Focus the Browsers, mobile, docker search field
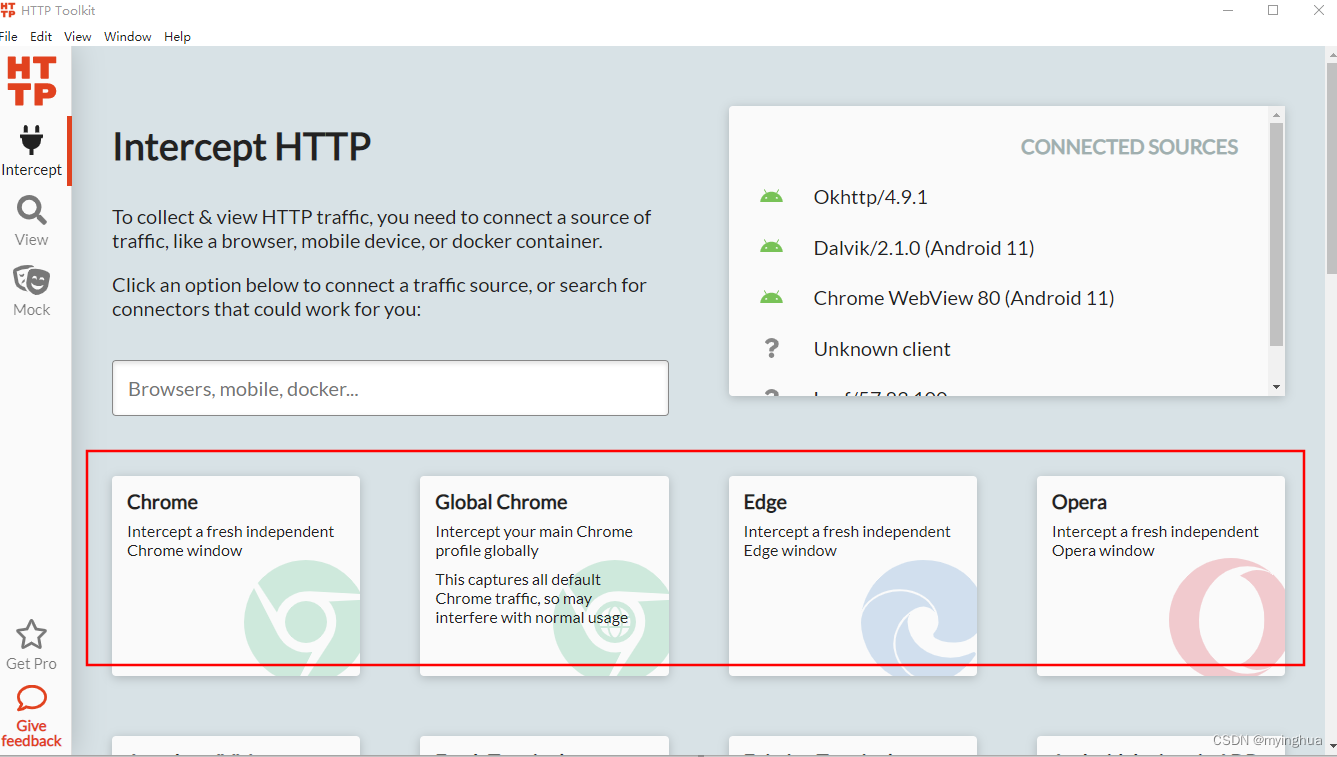Image resolution: width=1337 pixels, height=757 pixels. pos(390,388)
